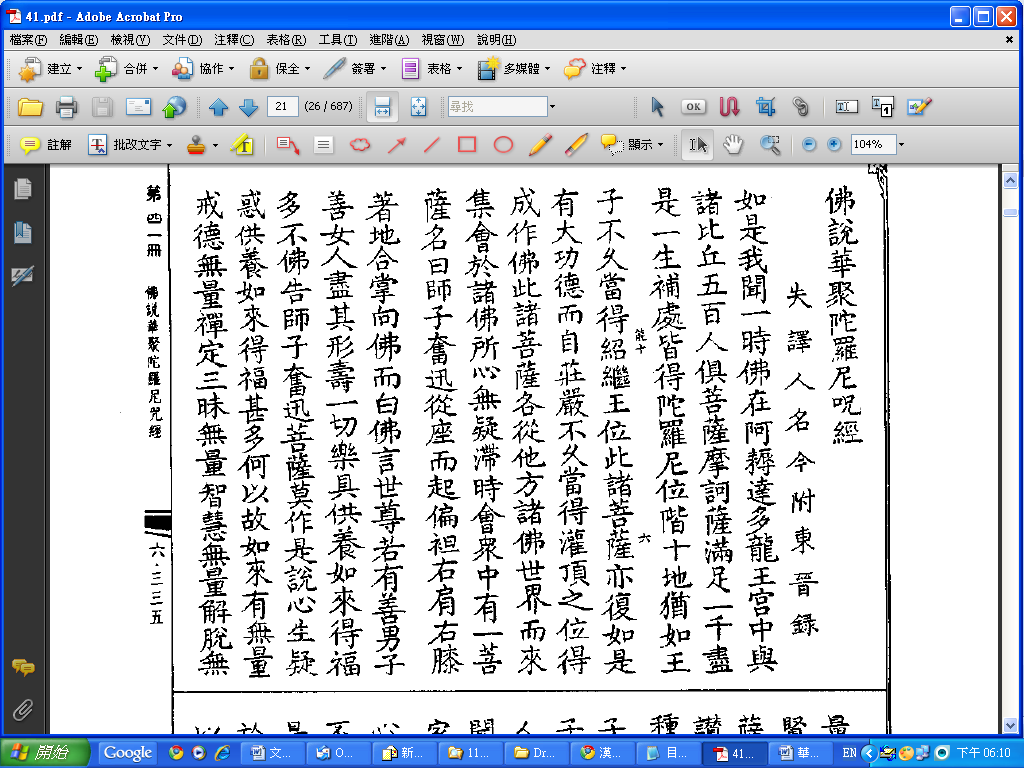Select the Hand tool

pos(733,144)
